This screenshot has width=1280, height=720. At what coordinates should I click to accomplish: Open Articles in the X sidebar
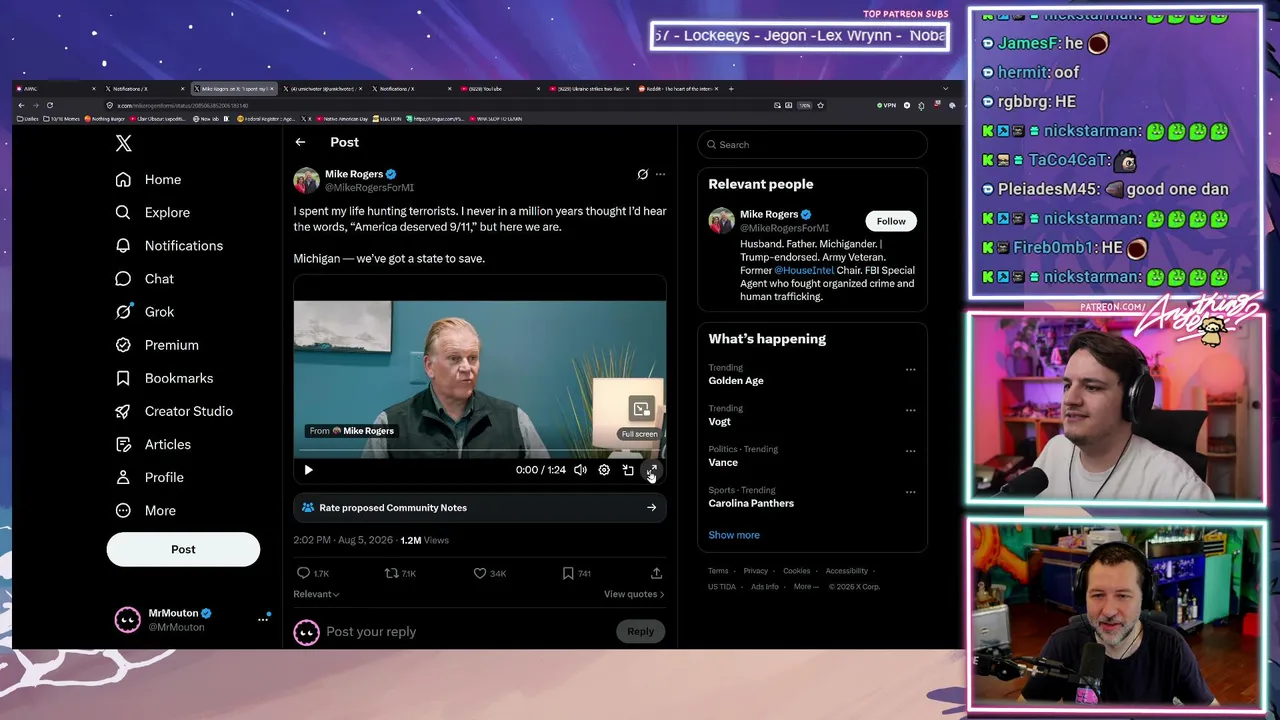152,444
